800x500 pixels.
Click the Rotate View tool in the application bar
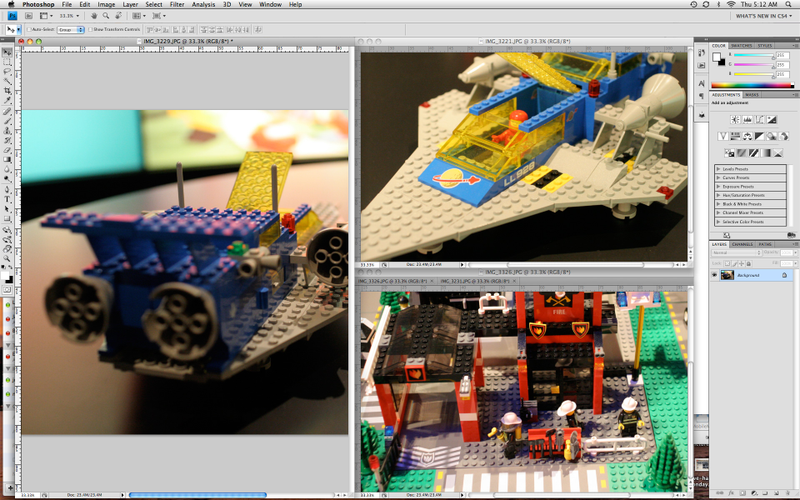tap(118, 16)
